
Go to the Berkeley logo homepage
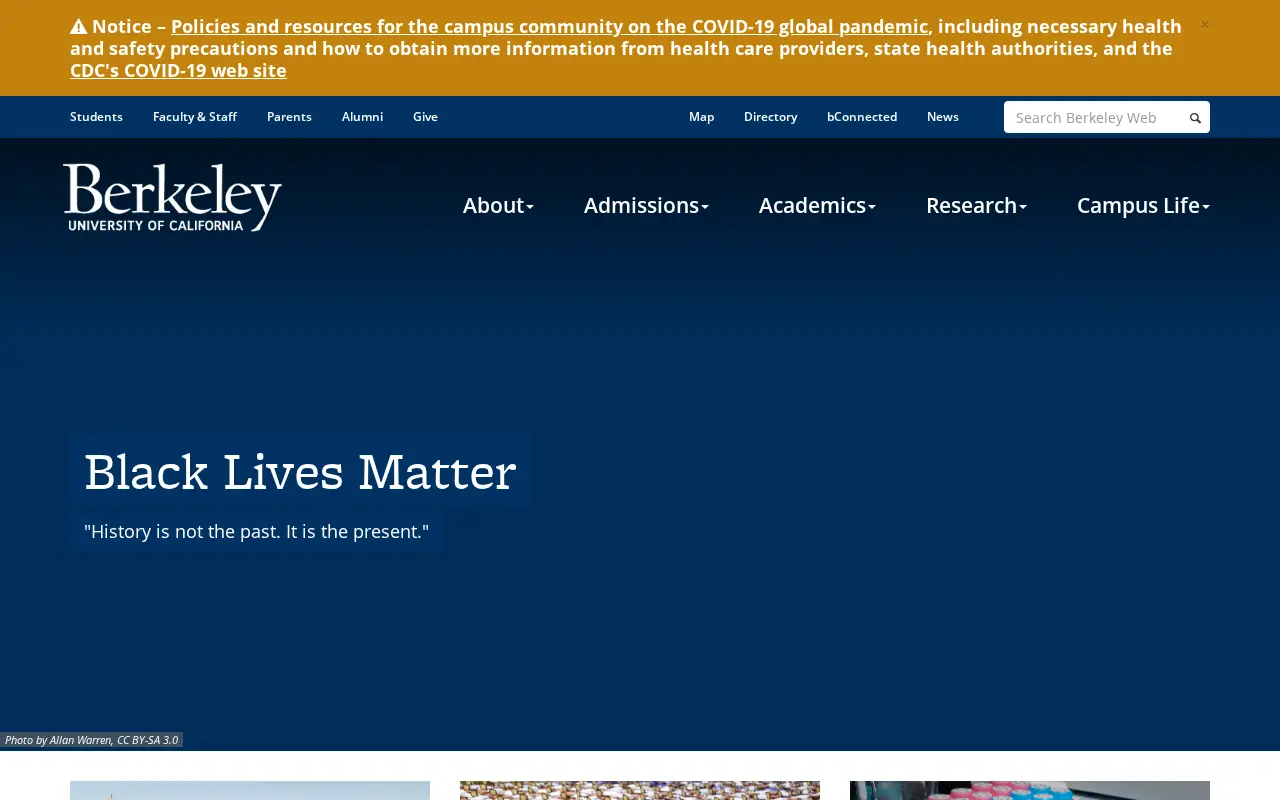pyautogui.click(x=172, y=197)
